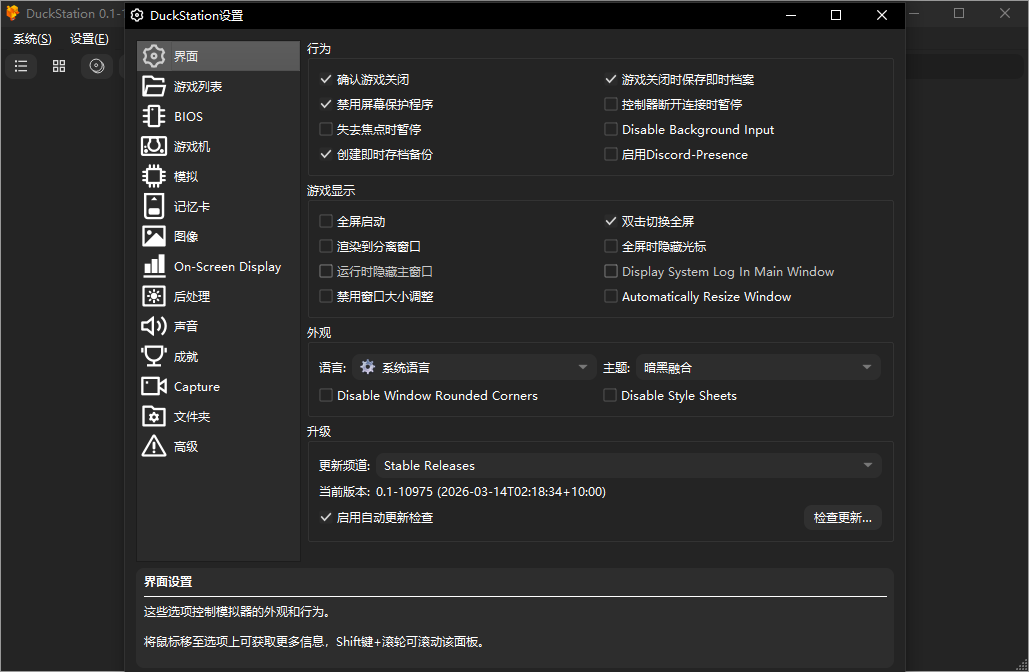
Task: Toggle the 全屏启动 option
Action: coord(325,221)
